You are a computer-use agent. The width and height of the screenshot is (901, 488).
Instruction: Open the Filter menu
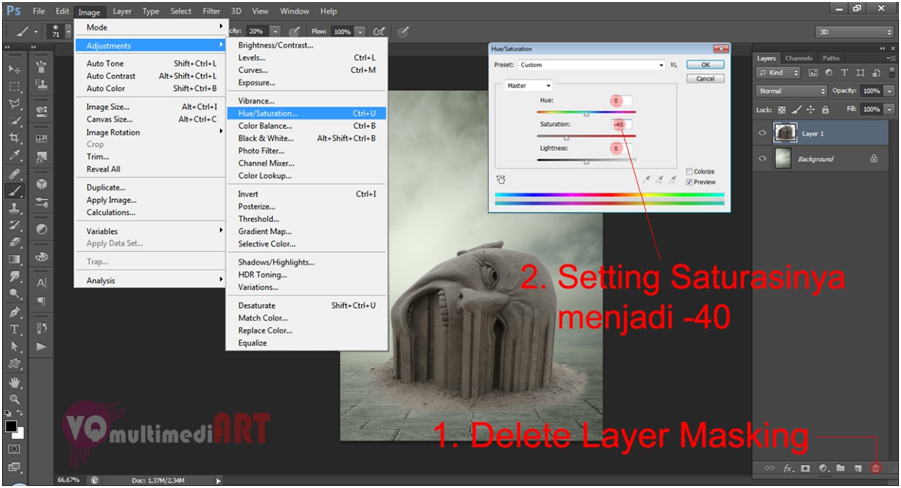click(211, 11)
